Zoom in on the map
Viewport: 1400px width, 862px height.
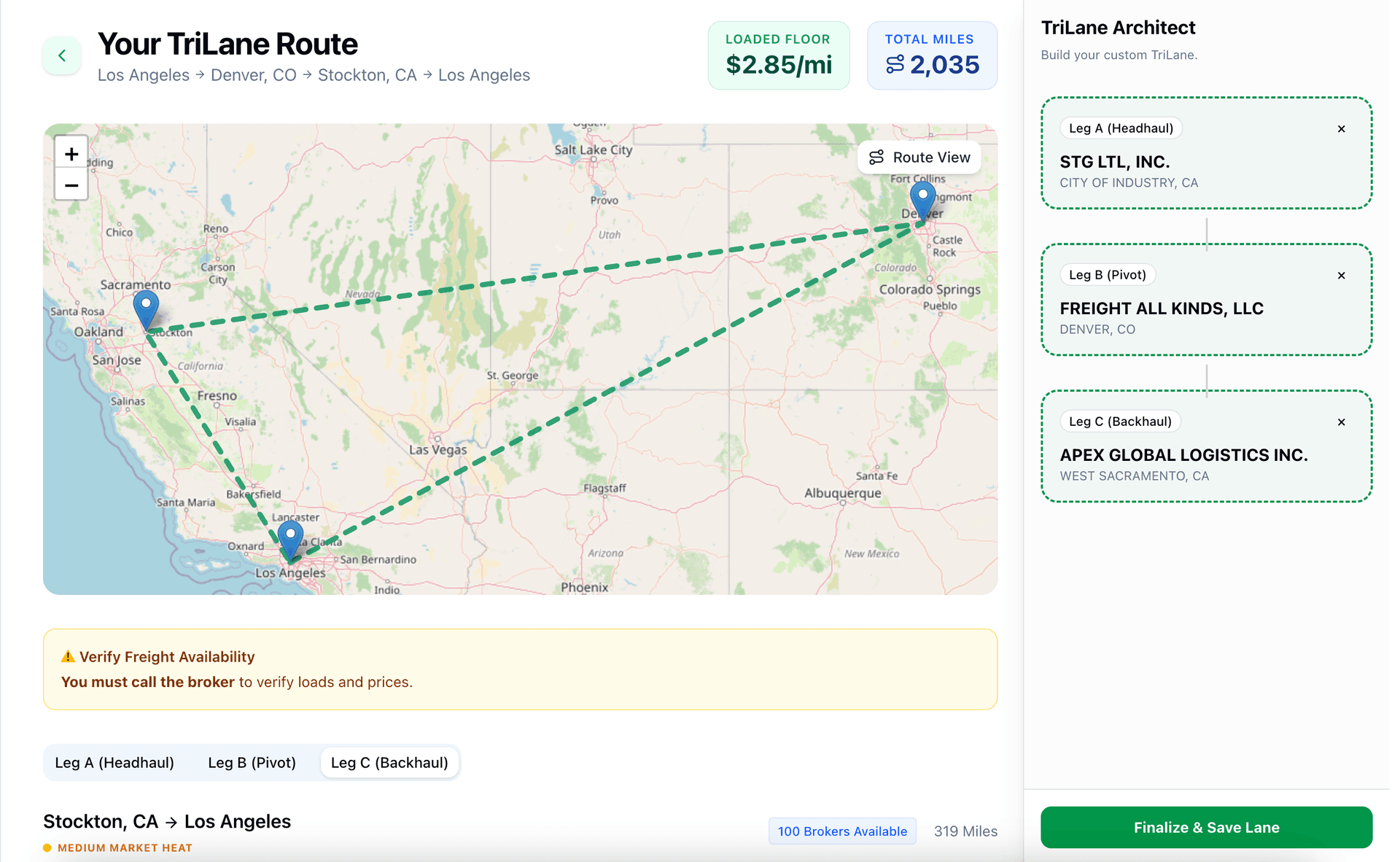(71, 154)
